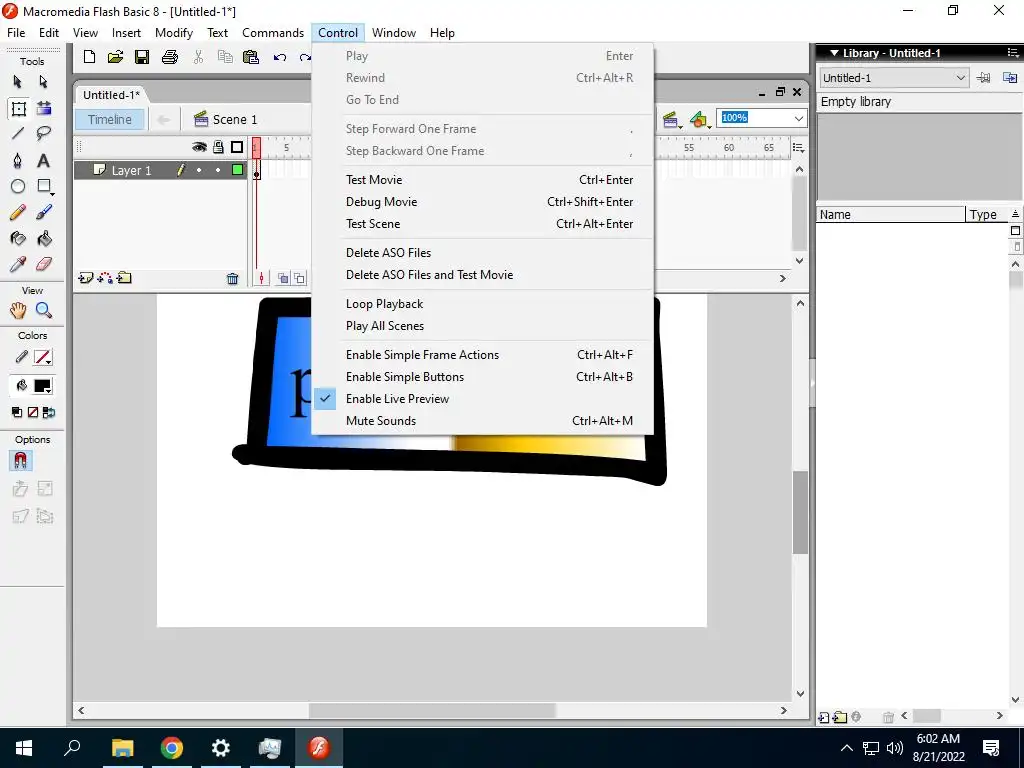Open the Library panel options menu
This screenshot has height=768, width=1024.
(1013, 53)
